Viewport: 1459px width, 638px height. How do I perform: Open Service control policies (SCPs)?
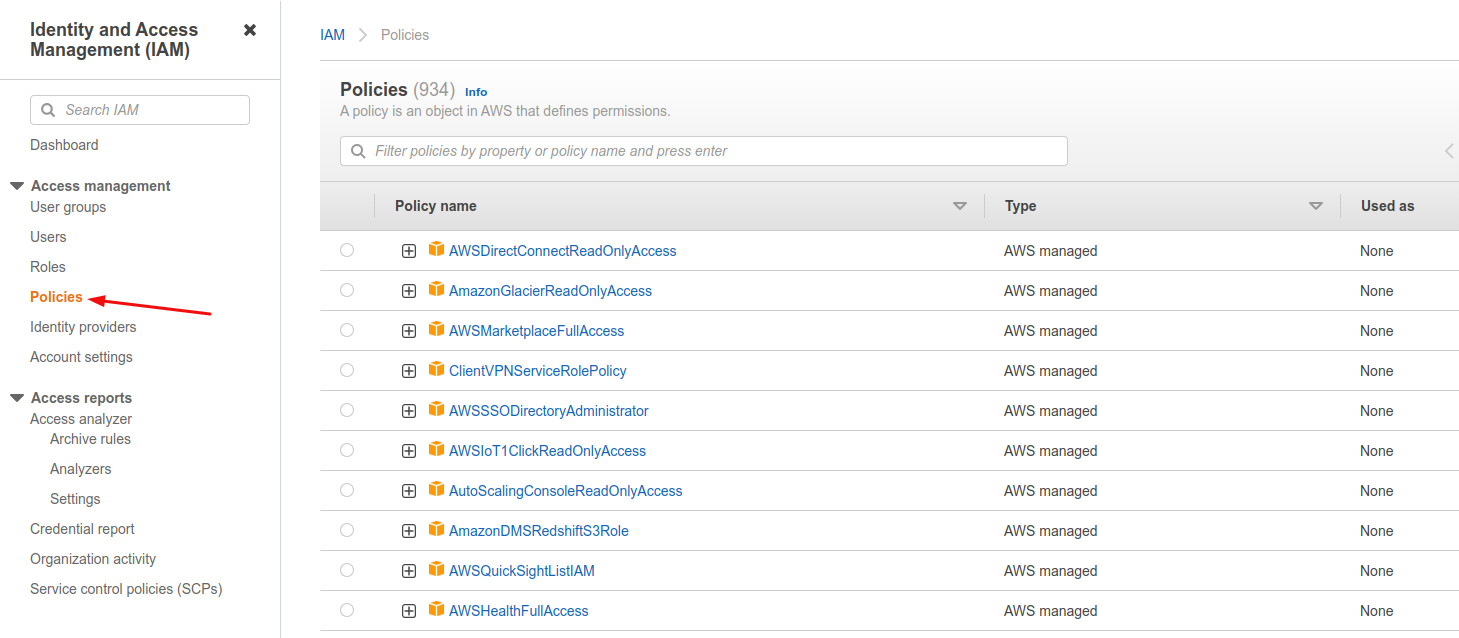126,589
